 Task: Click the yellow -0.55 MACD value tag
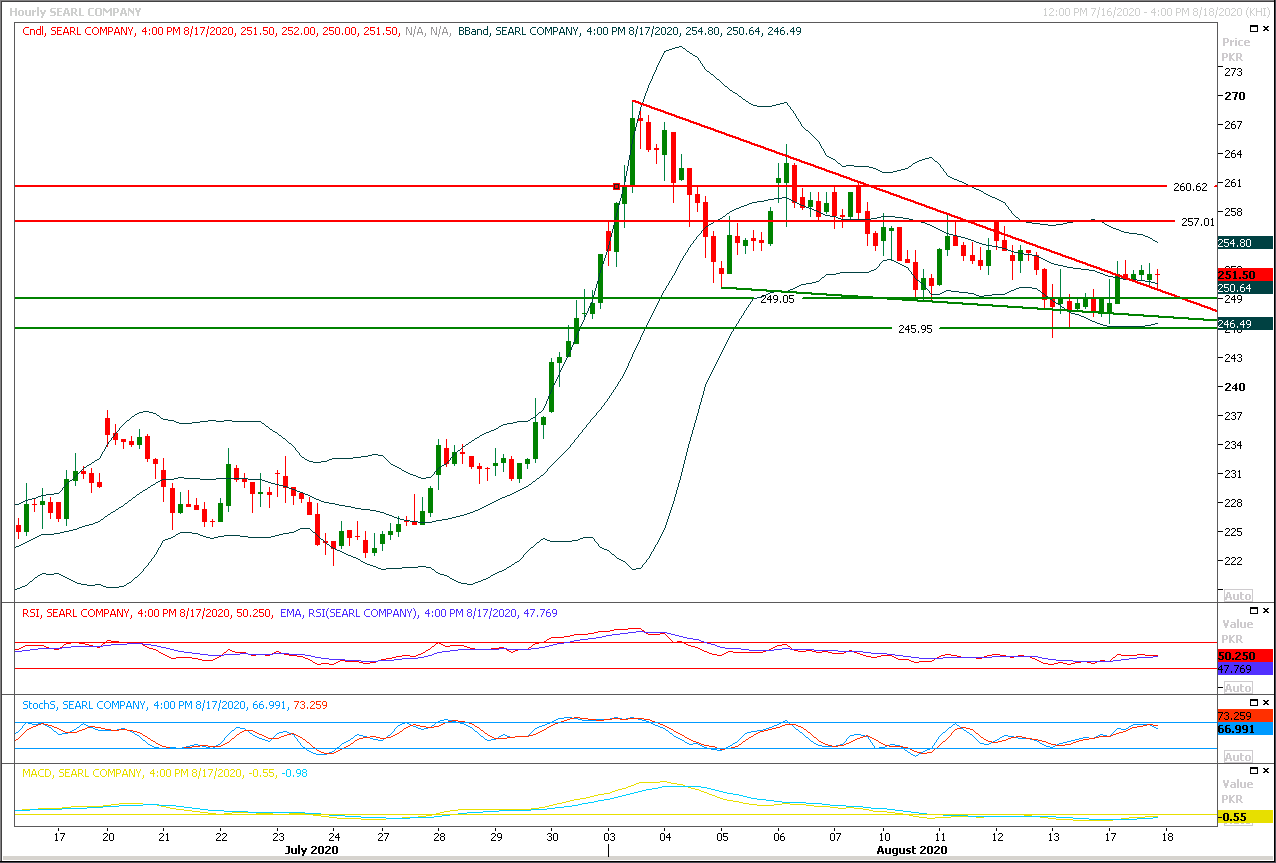tap(1244, 816)
